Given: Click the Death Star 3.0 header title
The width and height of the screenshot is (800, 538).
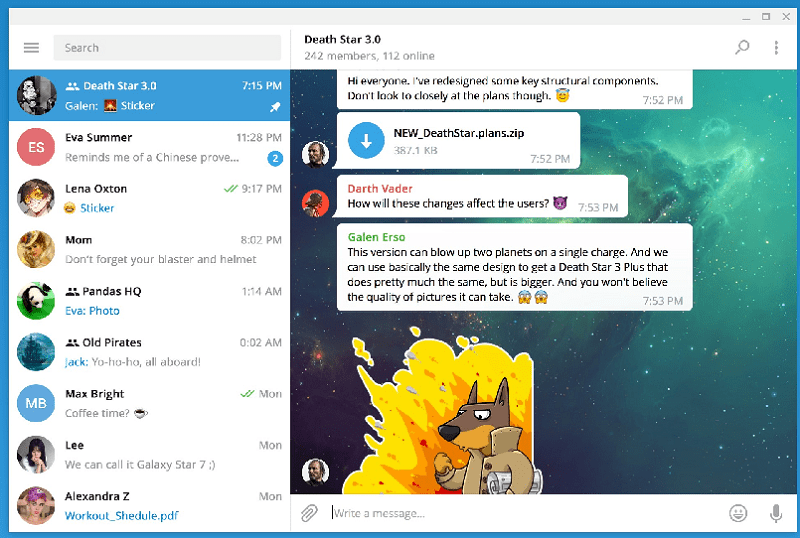Looking at the screenshot, I should click(343, 39).
